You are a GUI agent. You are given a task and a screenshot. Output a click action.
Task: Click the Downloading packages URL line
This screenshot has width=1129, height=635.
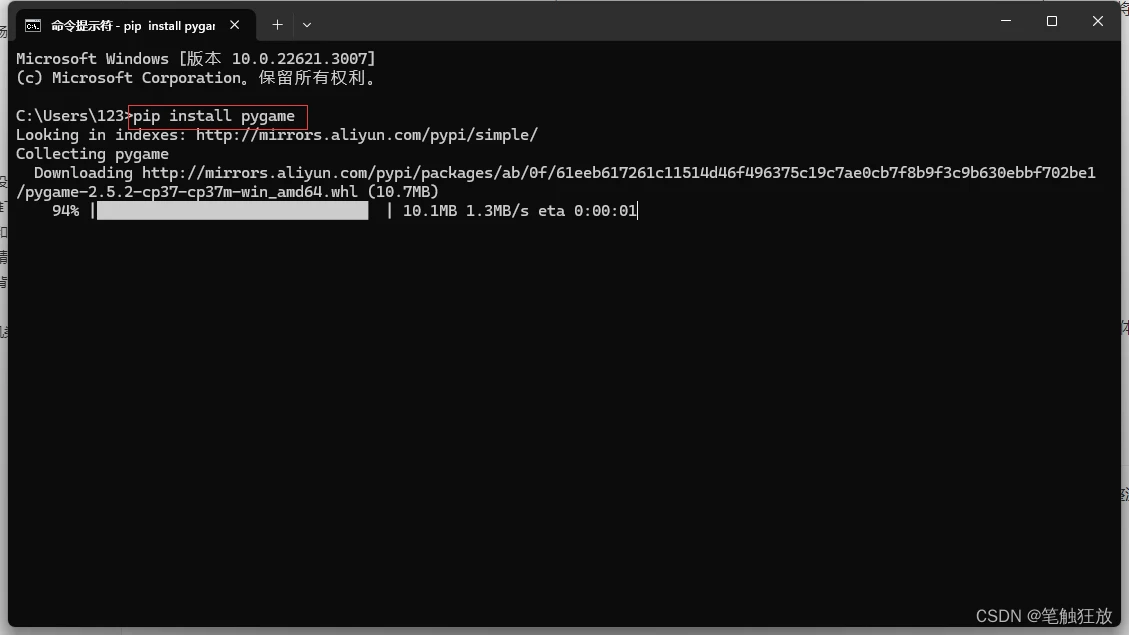564,173
